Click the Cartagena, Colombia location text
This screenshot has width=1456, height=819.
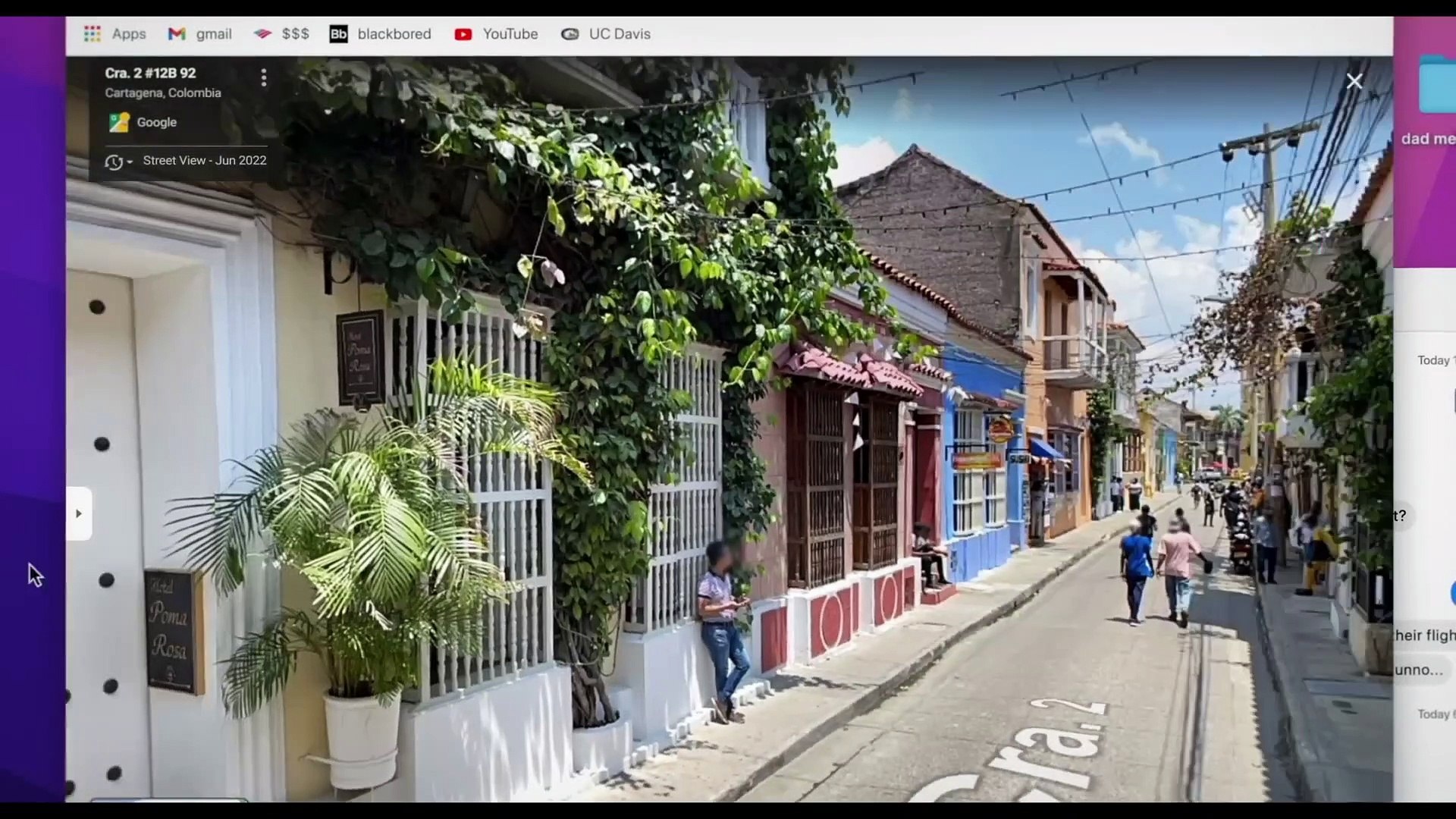click(163, 93)
